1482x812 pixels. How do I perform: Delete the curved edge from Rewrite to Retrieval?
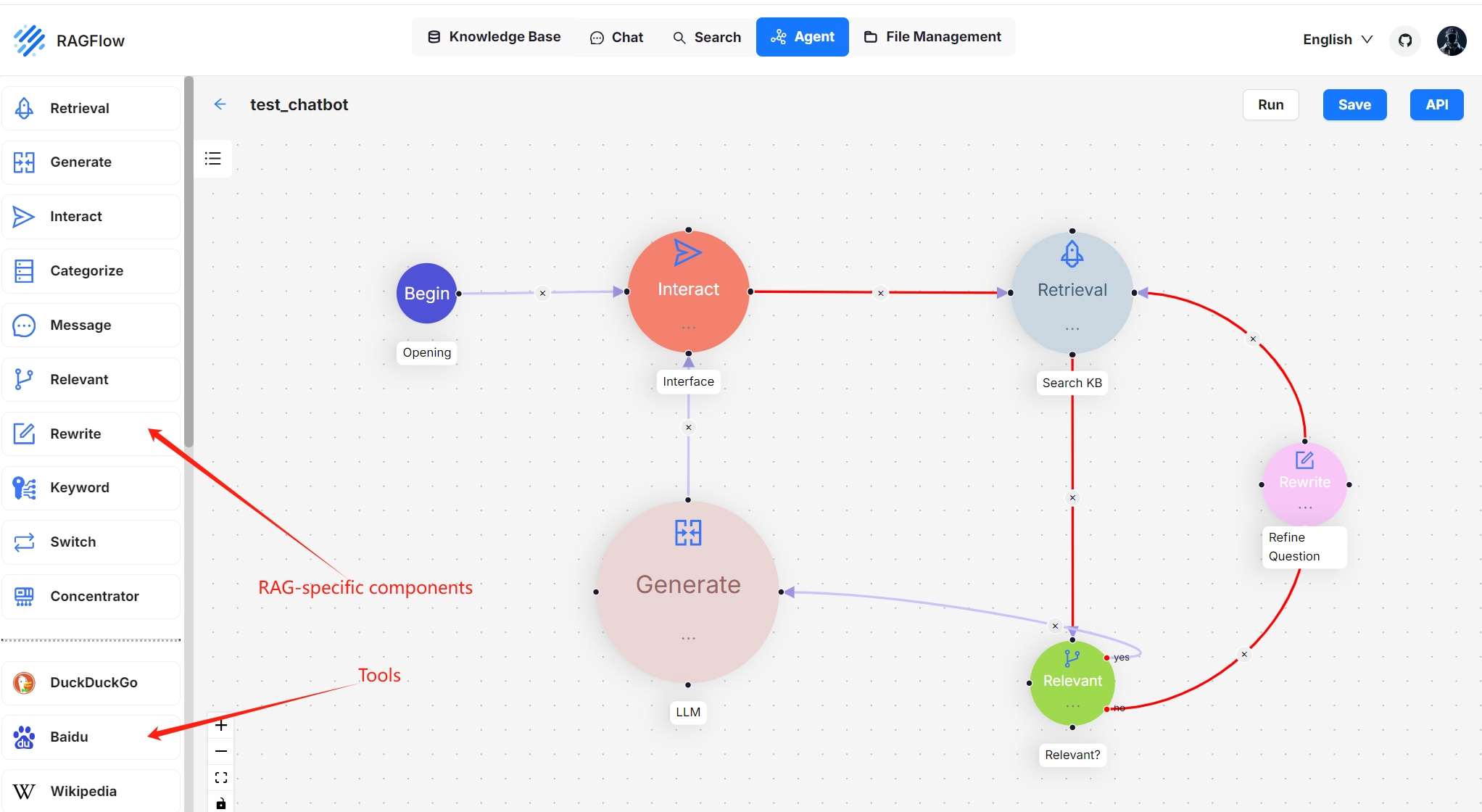pyautogui.click(x=1253, y=339)
